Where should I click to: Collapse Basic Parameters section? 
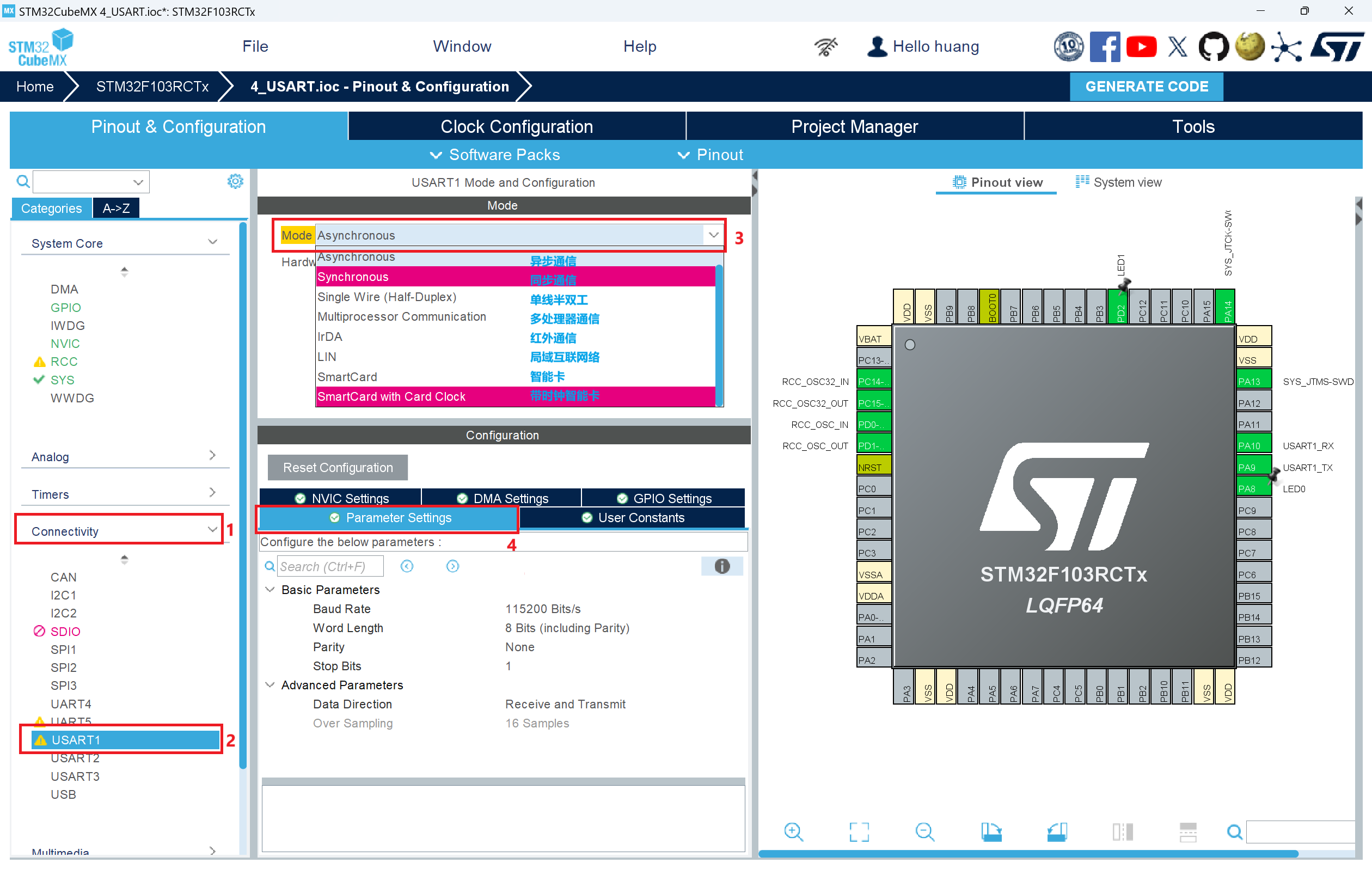coord(270,590)
